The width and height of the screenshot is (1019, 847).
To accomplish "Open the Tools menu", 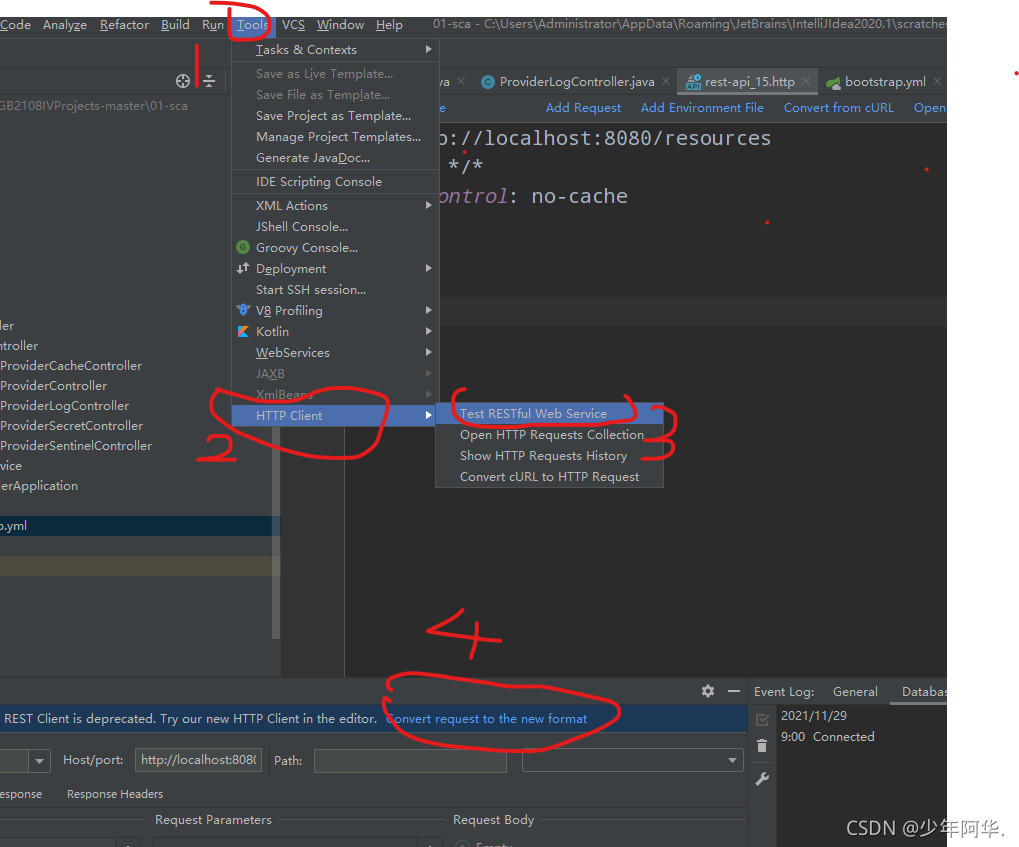I will coord(252,25).
